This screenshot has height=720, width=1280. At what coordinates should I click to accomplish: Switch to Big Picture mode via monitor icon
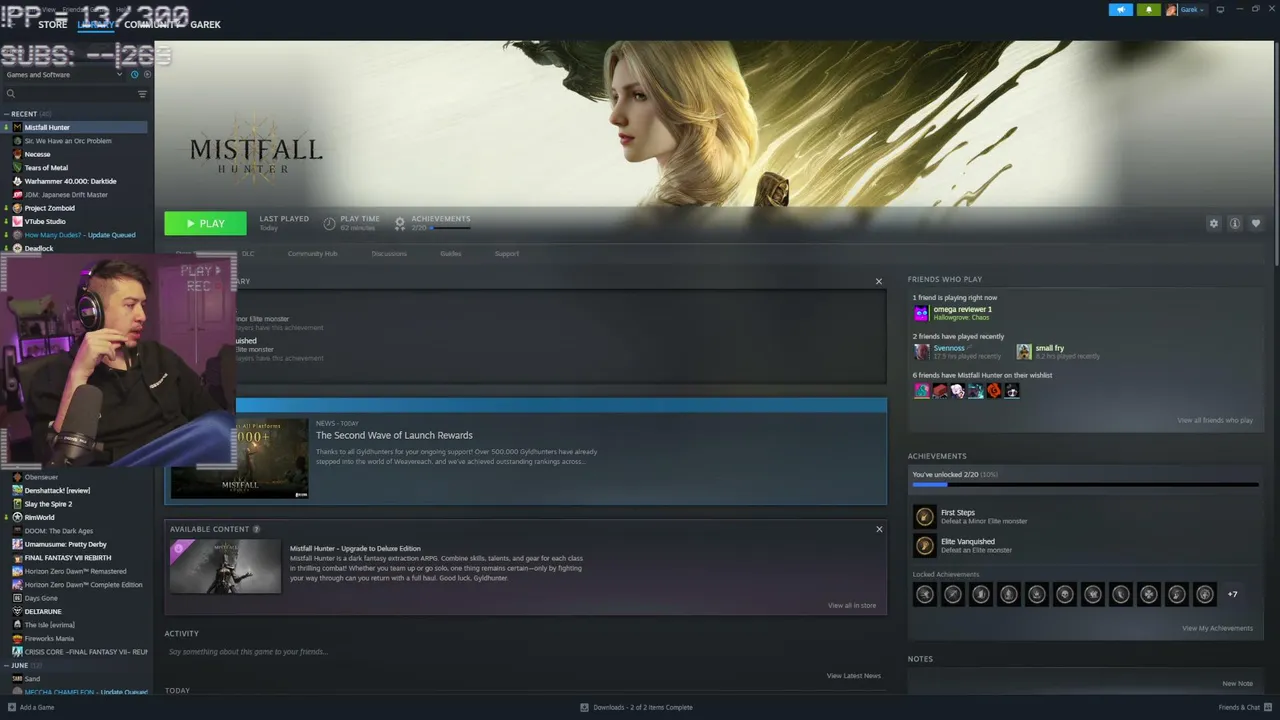coord(1220,10)
